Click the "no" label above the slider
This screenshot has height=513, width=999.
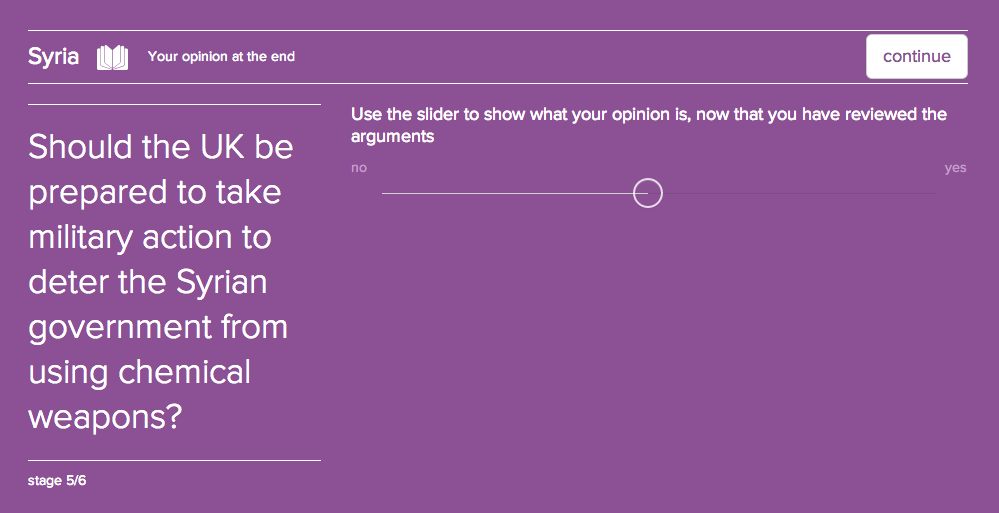[359, 168]
